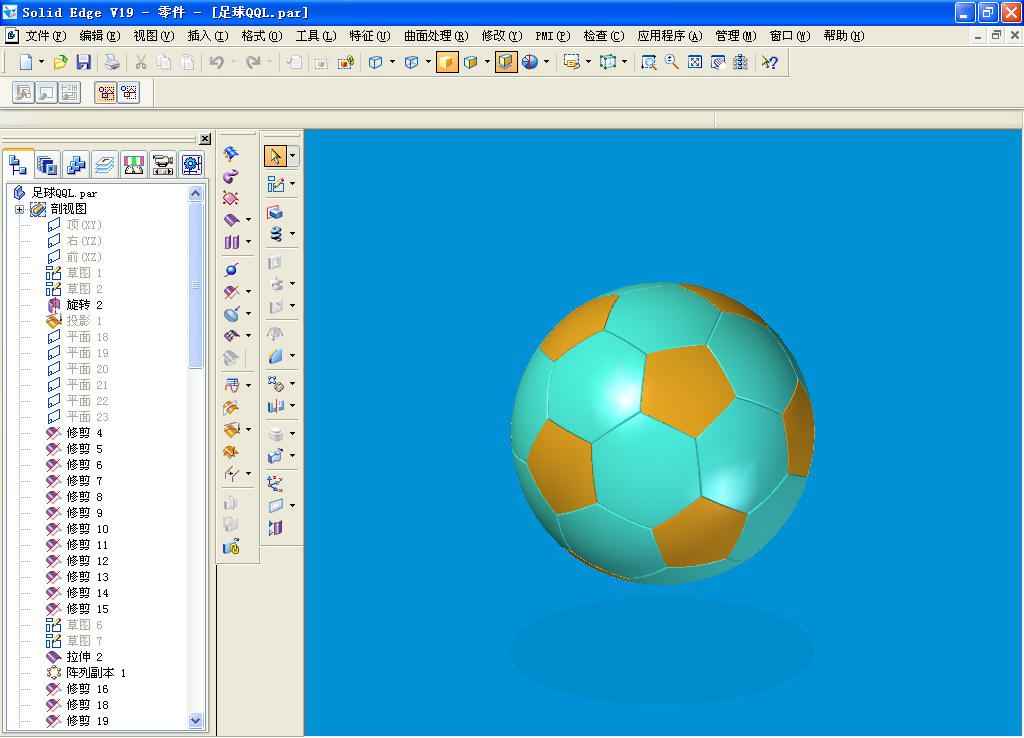
Task: Open the 检查(C) menu
Action: coord(603,36)
